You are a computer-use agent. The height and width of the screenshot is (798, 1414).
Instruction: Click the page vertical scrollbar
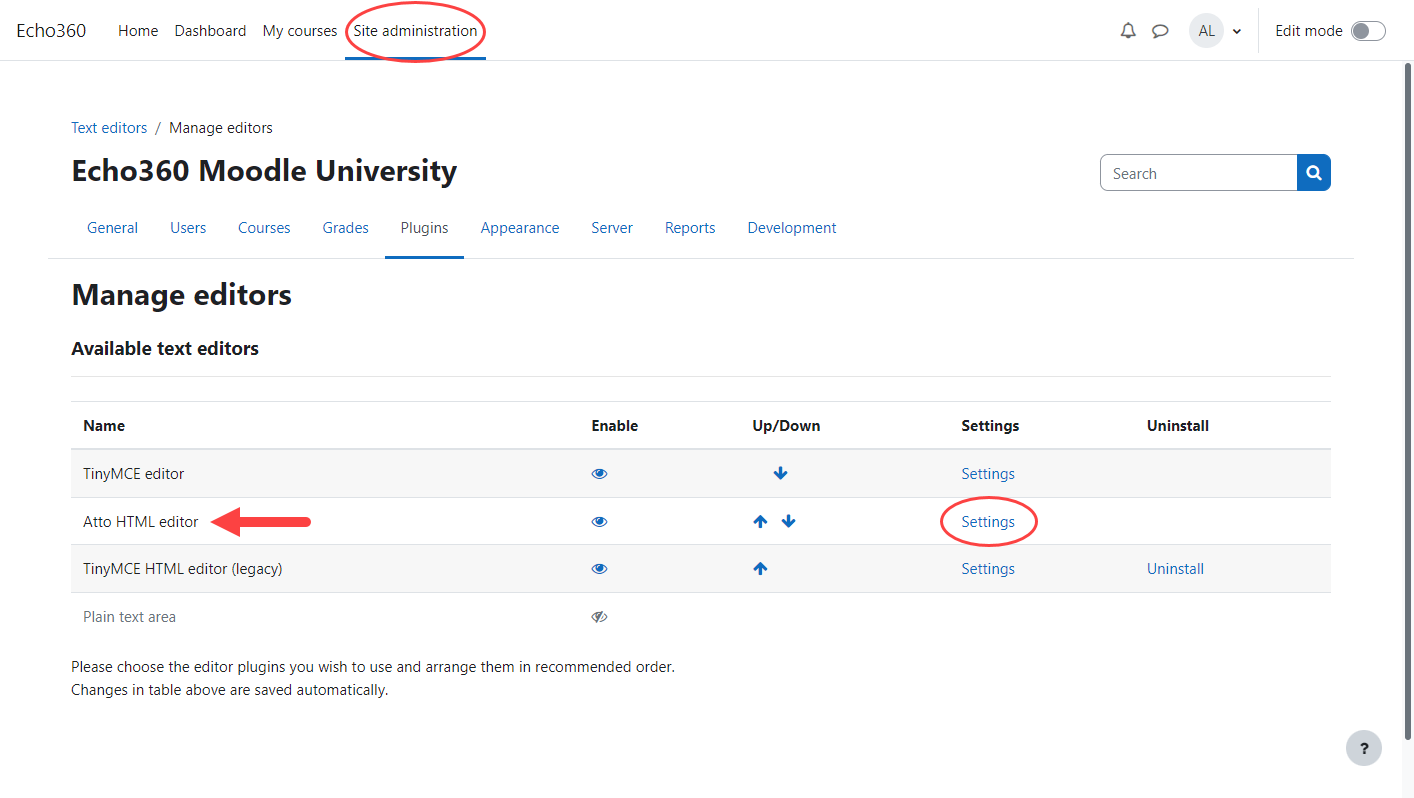(x=1409, y=400)
